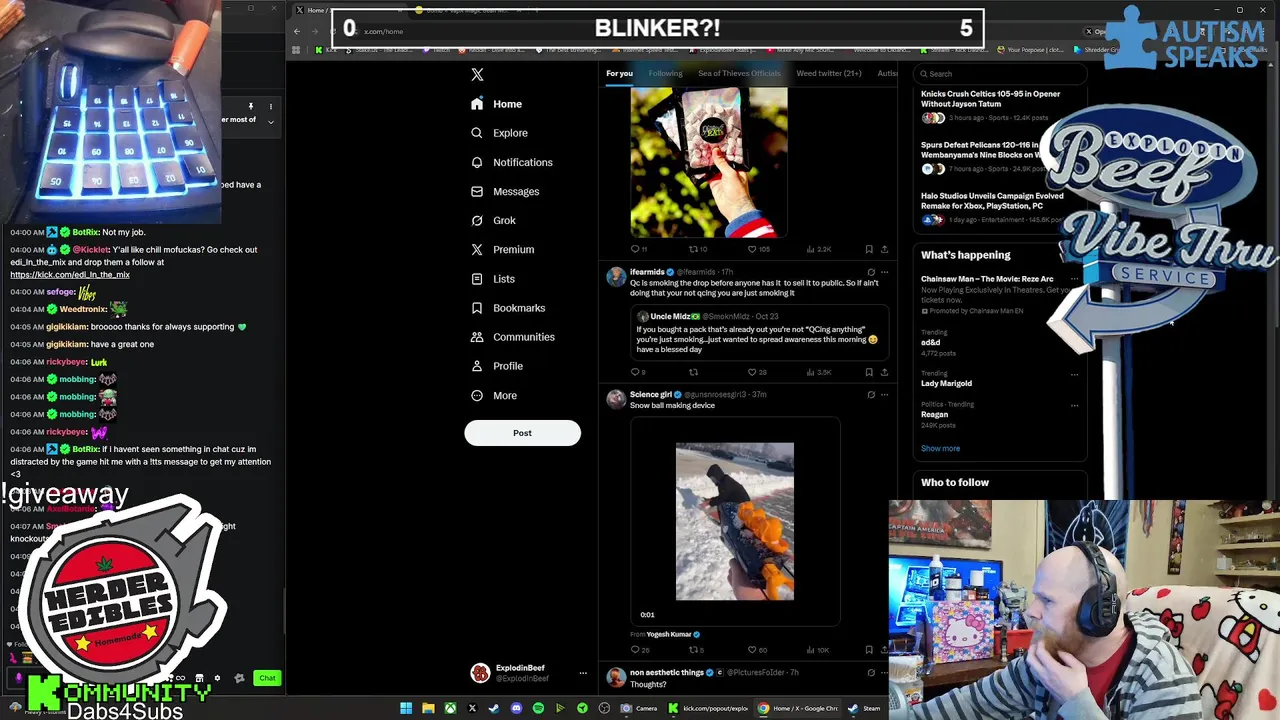The image size is (1280, 720).
Task: Open ifearmids profile avatar
Action: (616, 277)
